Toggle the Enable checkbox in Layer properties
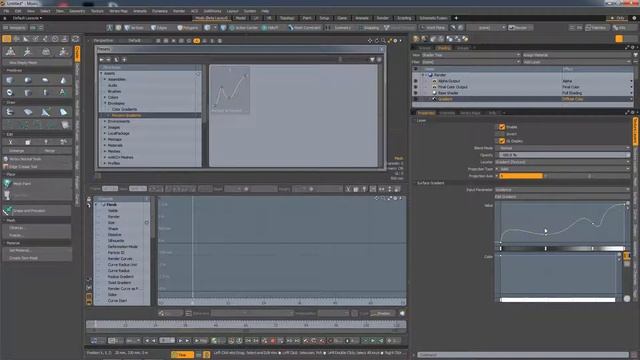 (x=502, y=127)
